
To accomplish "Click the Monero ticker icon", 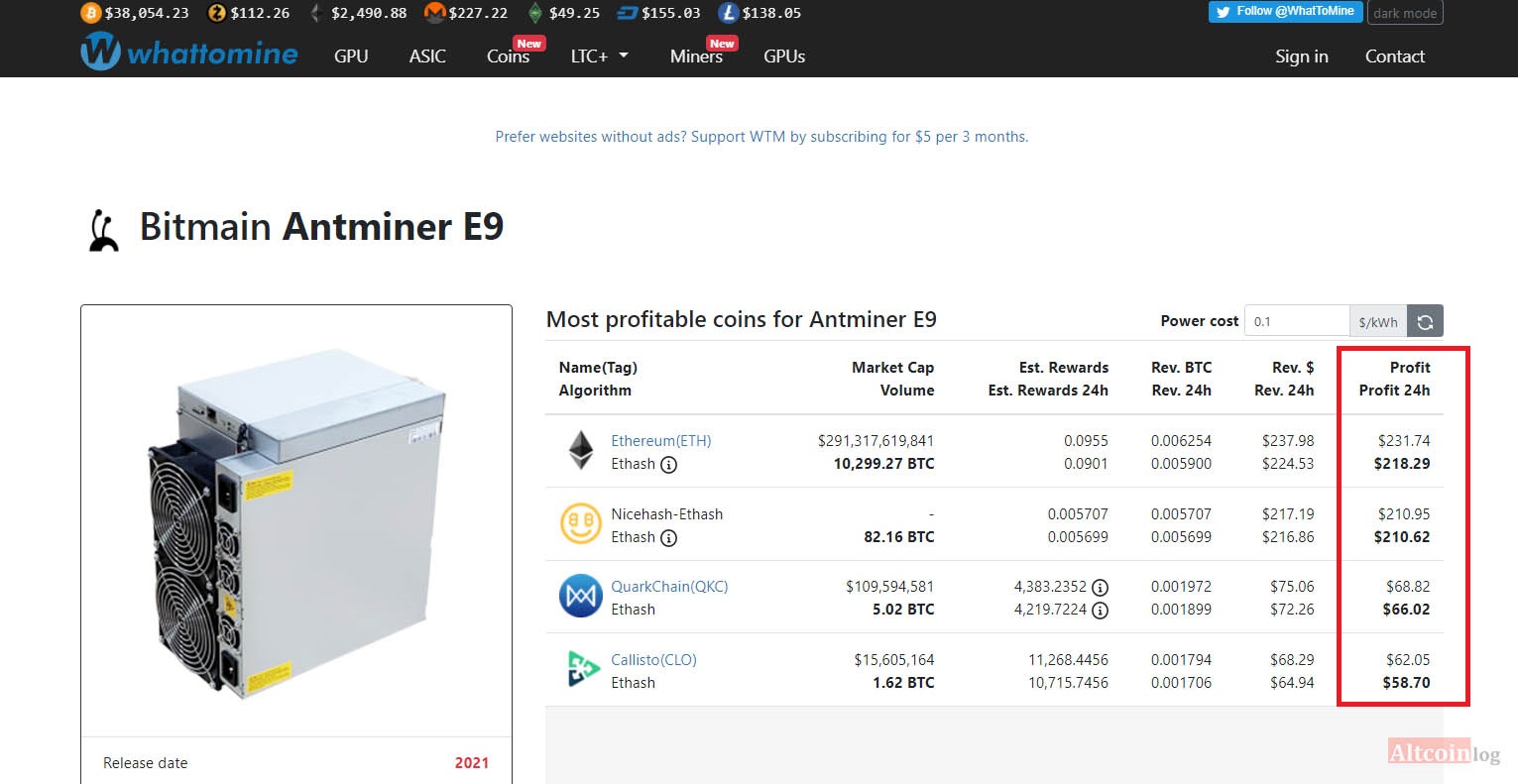I will (x=434, y=13).
